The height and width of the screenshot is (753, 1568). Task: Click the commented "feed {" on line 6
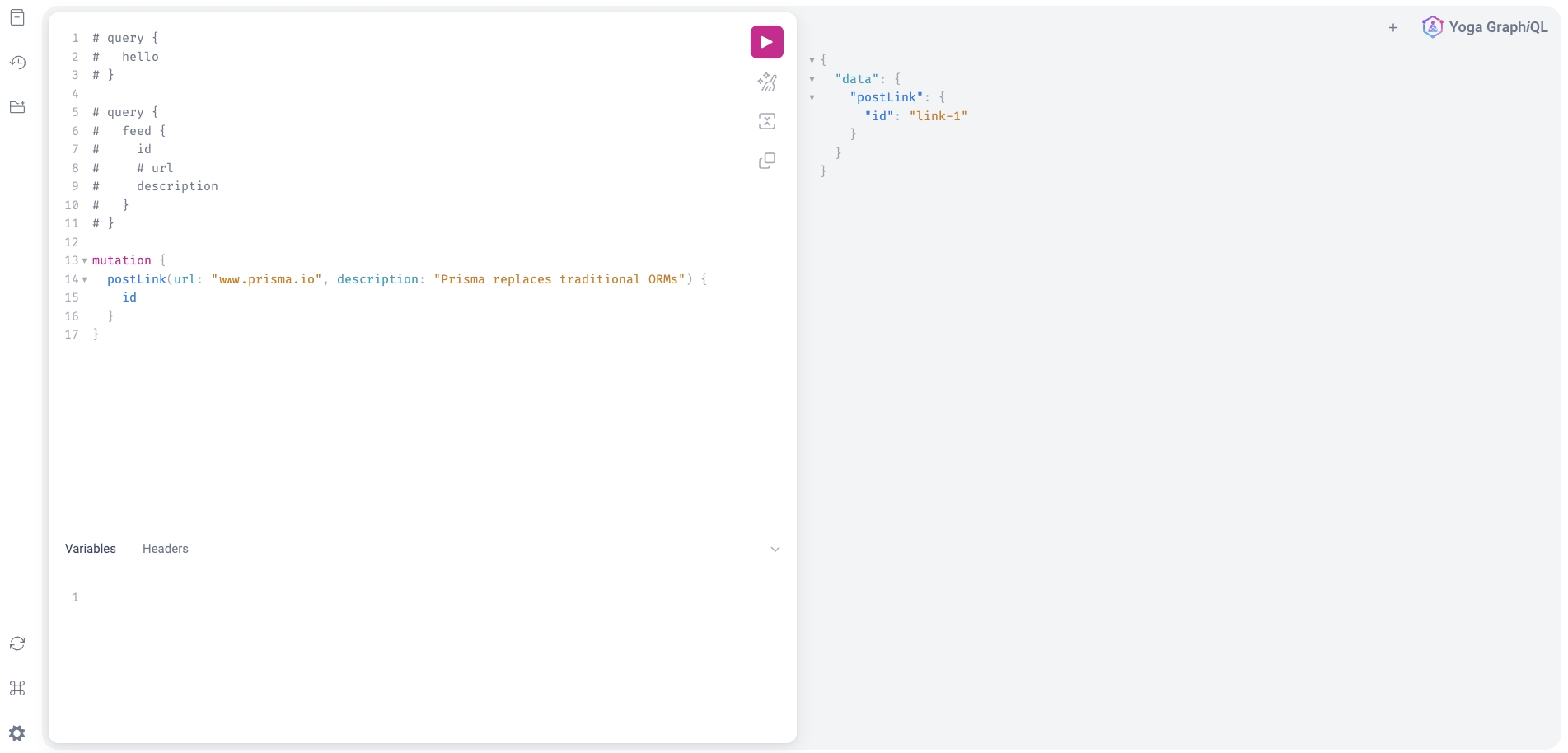tap(144, 131)
